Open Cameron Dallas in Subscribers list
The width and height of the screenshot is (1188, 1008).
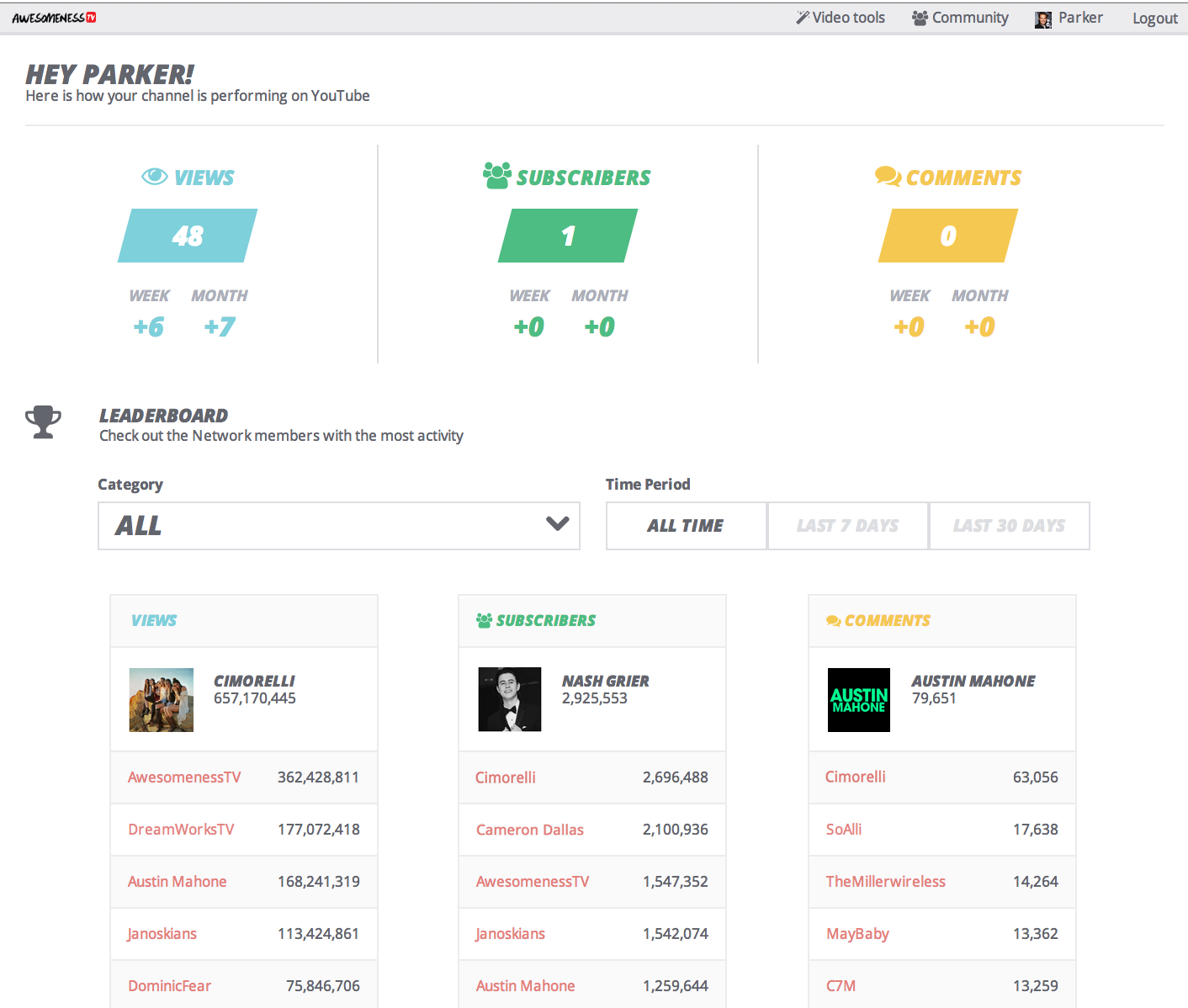[x=530, y=830]
